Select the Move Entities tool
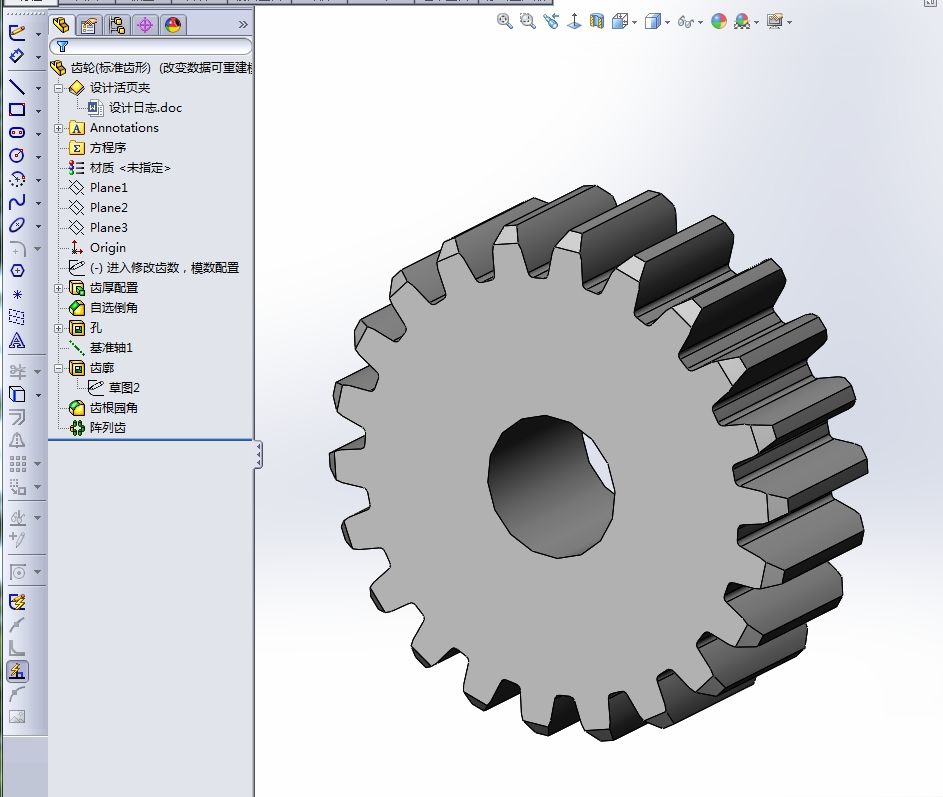Viewport: 943px width, 797px height. [17, 486]
